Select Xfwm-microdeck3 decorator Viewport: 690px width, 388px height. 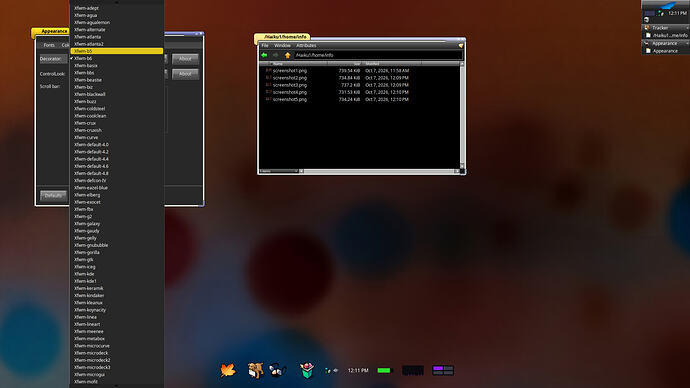[117, 367]
